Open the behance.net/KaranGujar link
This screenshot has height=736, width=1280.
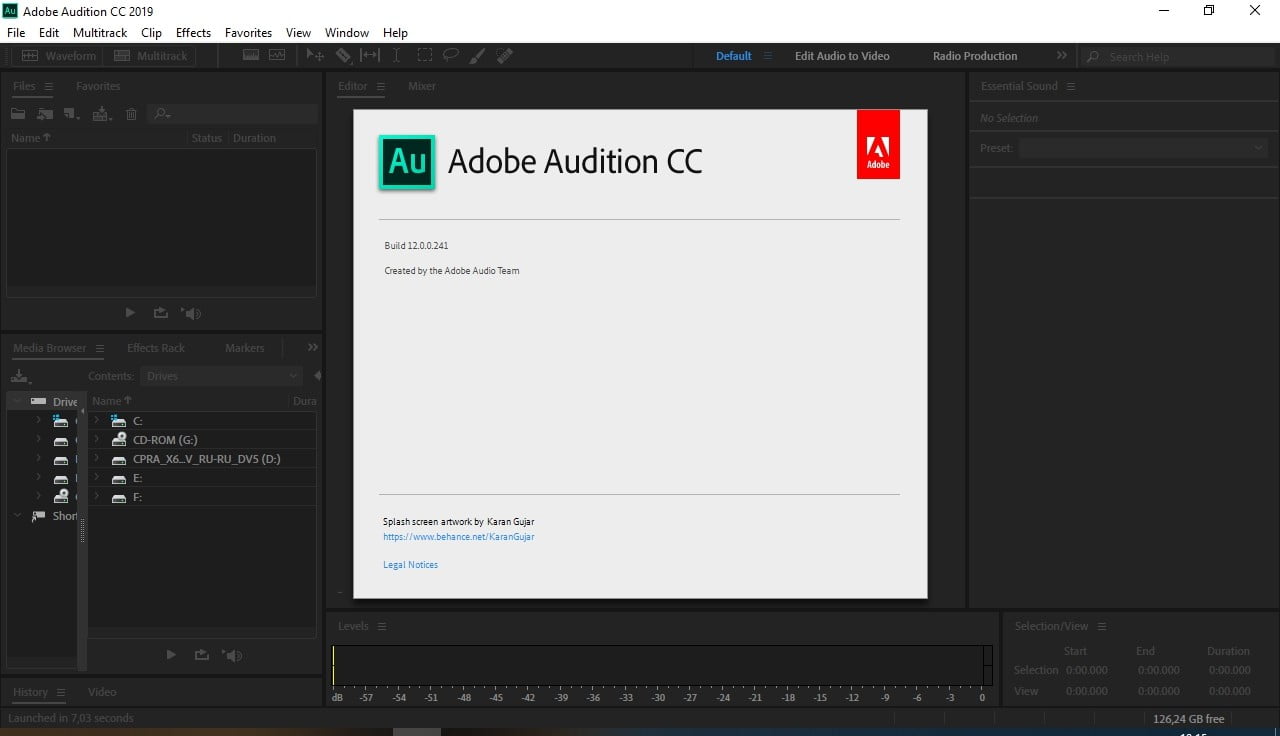(x=459, y=537)
